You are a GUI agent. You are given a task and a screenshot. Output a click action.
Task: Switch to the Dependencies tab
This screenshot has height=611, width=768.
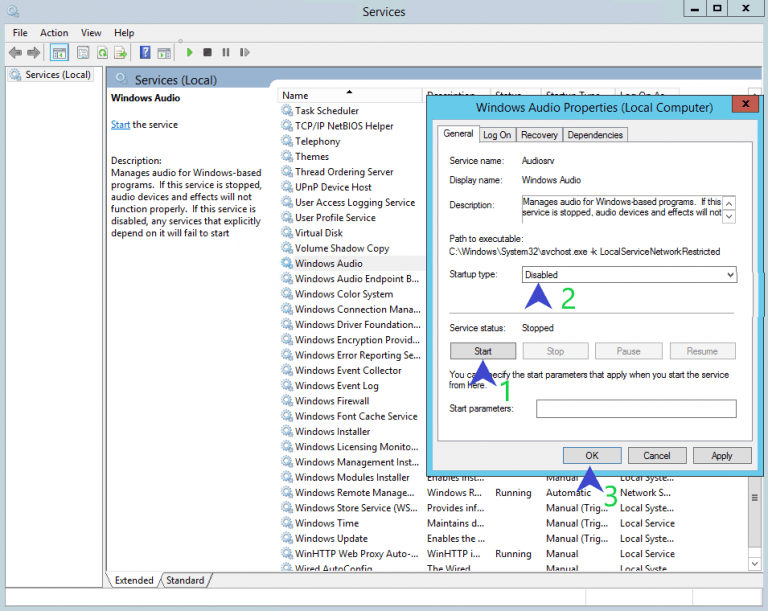[595, 135]
